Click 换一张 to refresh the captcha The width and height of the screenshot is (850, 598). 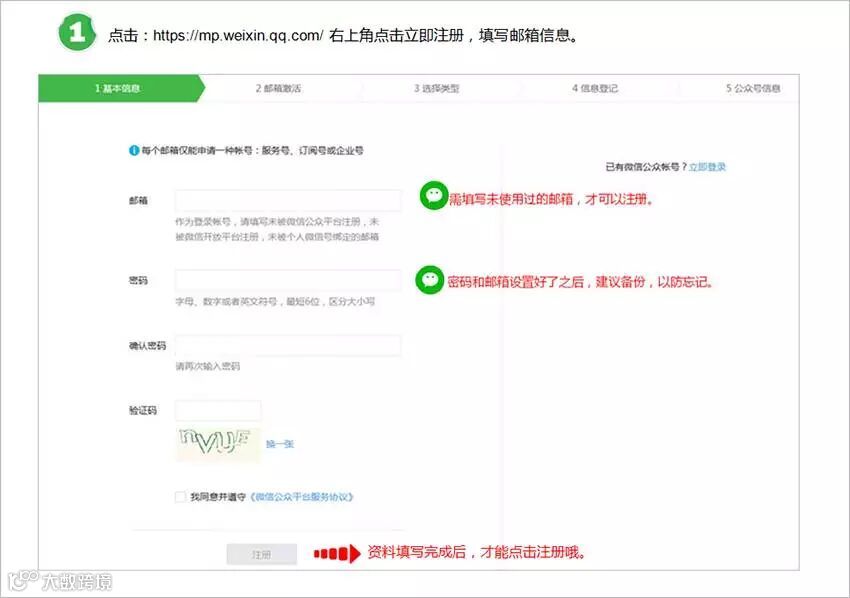click(x=280, y=444)
